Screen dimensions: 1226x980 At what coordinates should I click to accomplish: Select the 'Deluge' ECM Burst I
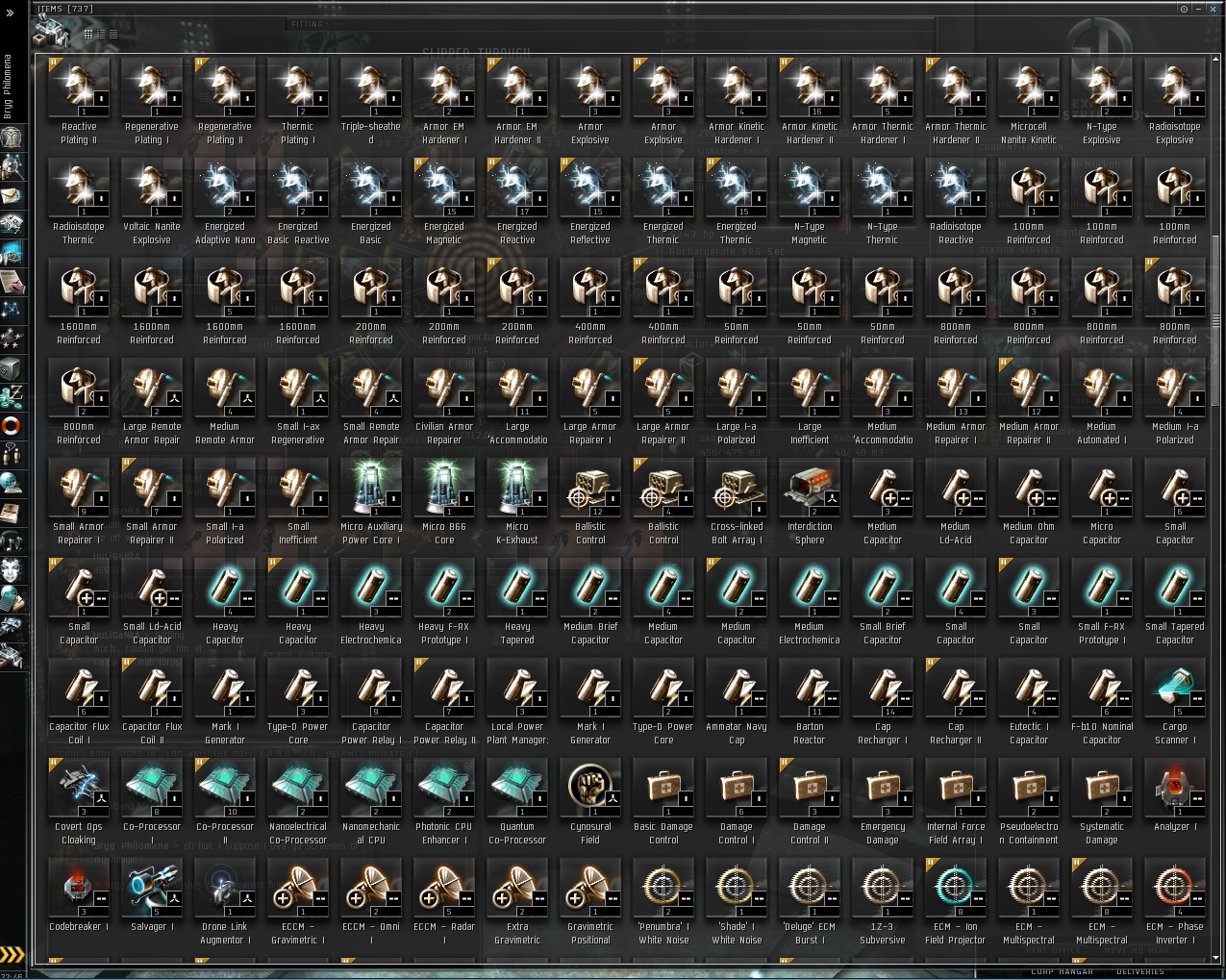[x=810, y=901]
